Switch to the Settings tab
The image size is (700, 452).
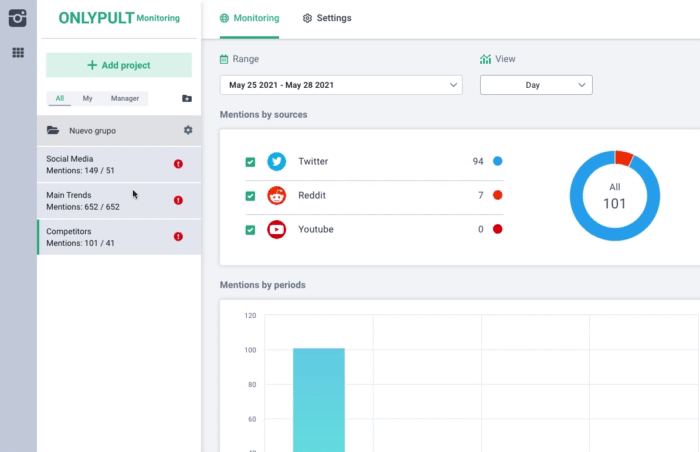(x=327, y=18)
